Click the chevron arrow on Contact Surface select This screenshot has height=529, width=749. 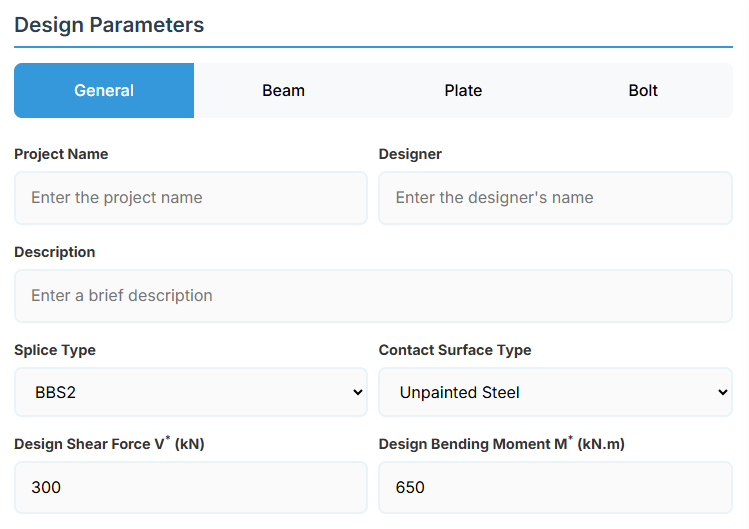[x=723, y=393]
